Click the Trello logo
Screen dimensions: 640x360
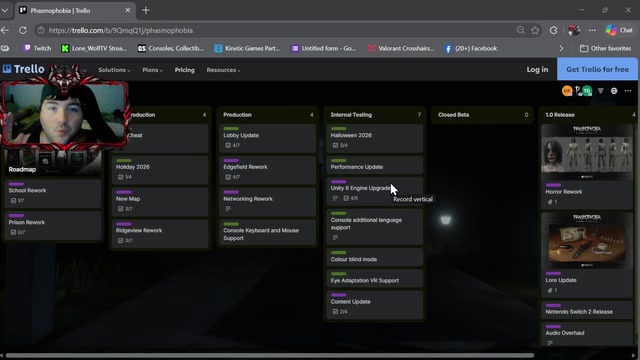[x=23, y=69]
